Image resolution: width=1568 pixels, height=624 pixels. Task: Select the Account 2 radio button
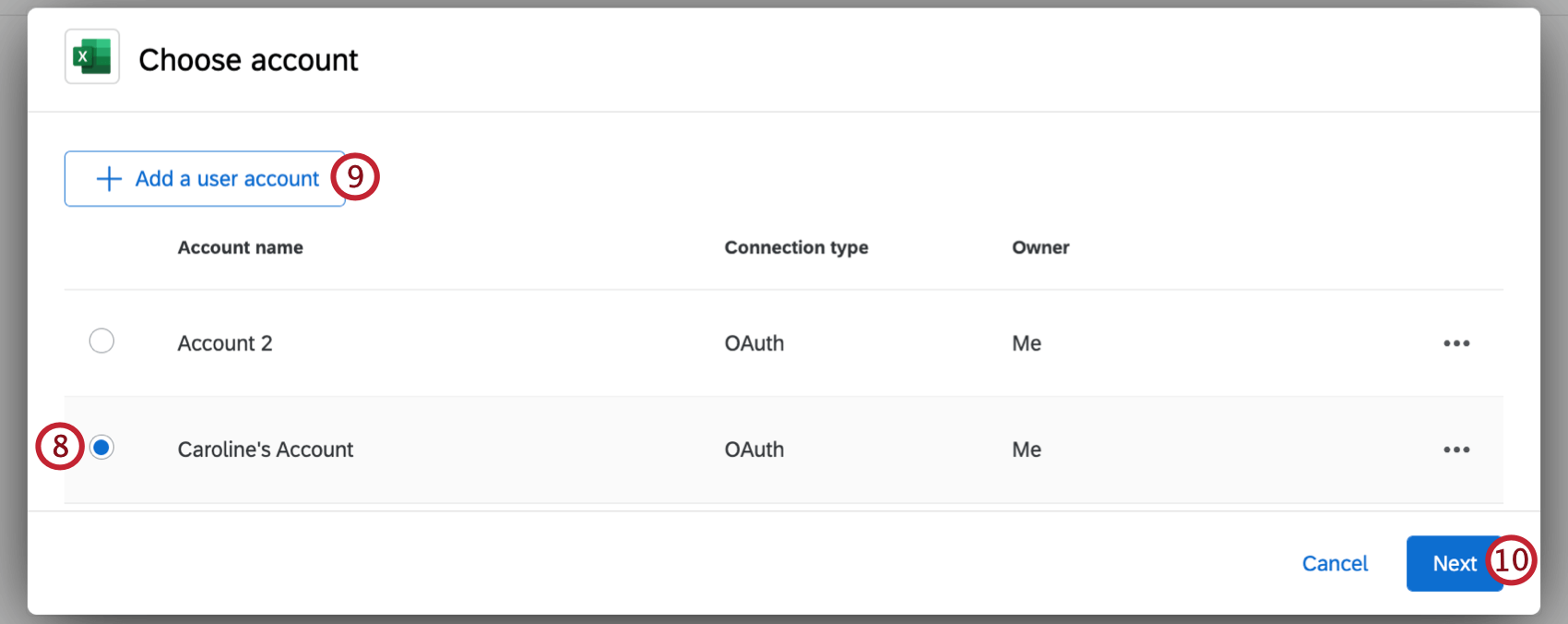click(101, 341)
